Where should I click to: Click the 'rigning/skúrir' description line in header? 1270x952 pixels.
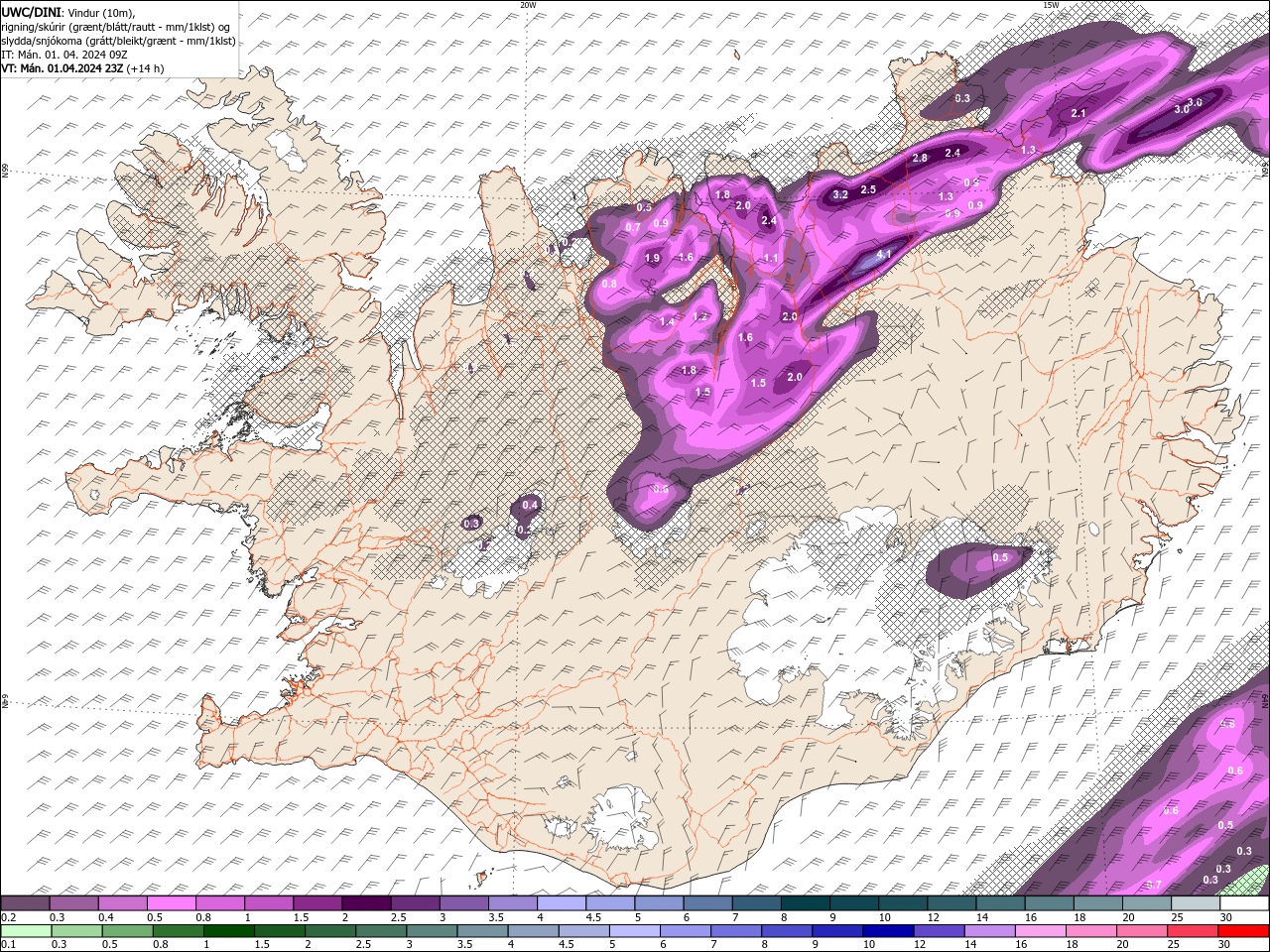click(x=115, y=26)
